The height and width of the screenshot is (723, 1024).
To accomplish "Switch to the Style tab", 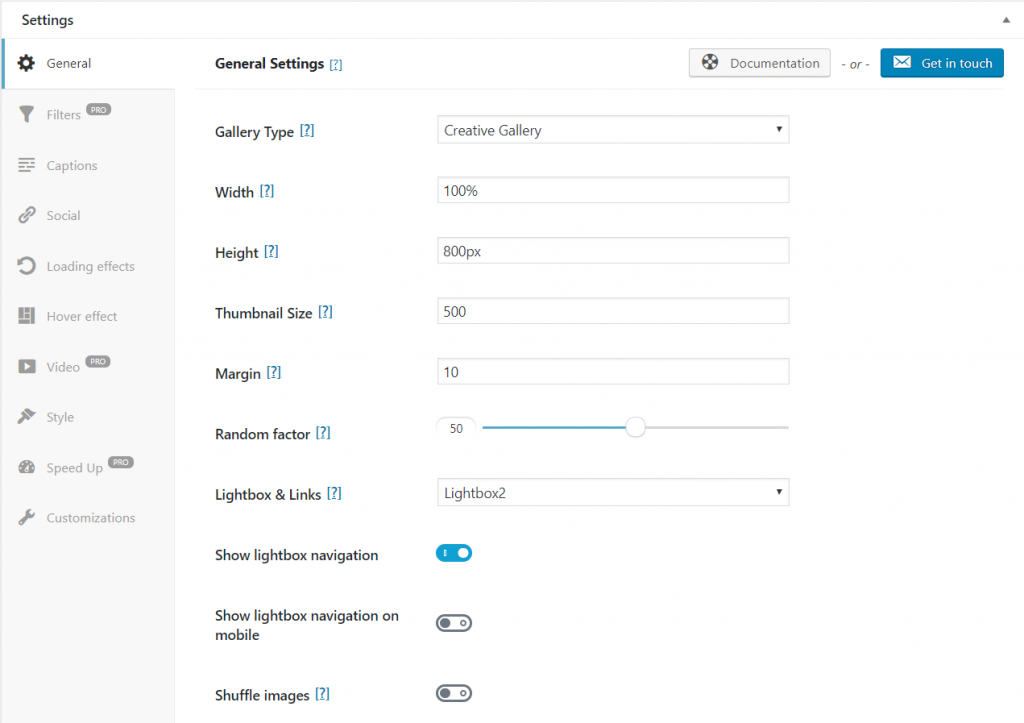I will click(89, 417).
